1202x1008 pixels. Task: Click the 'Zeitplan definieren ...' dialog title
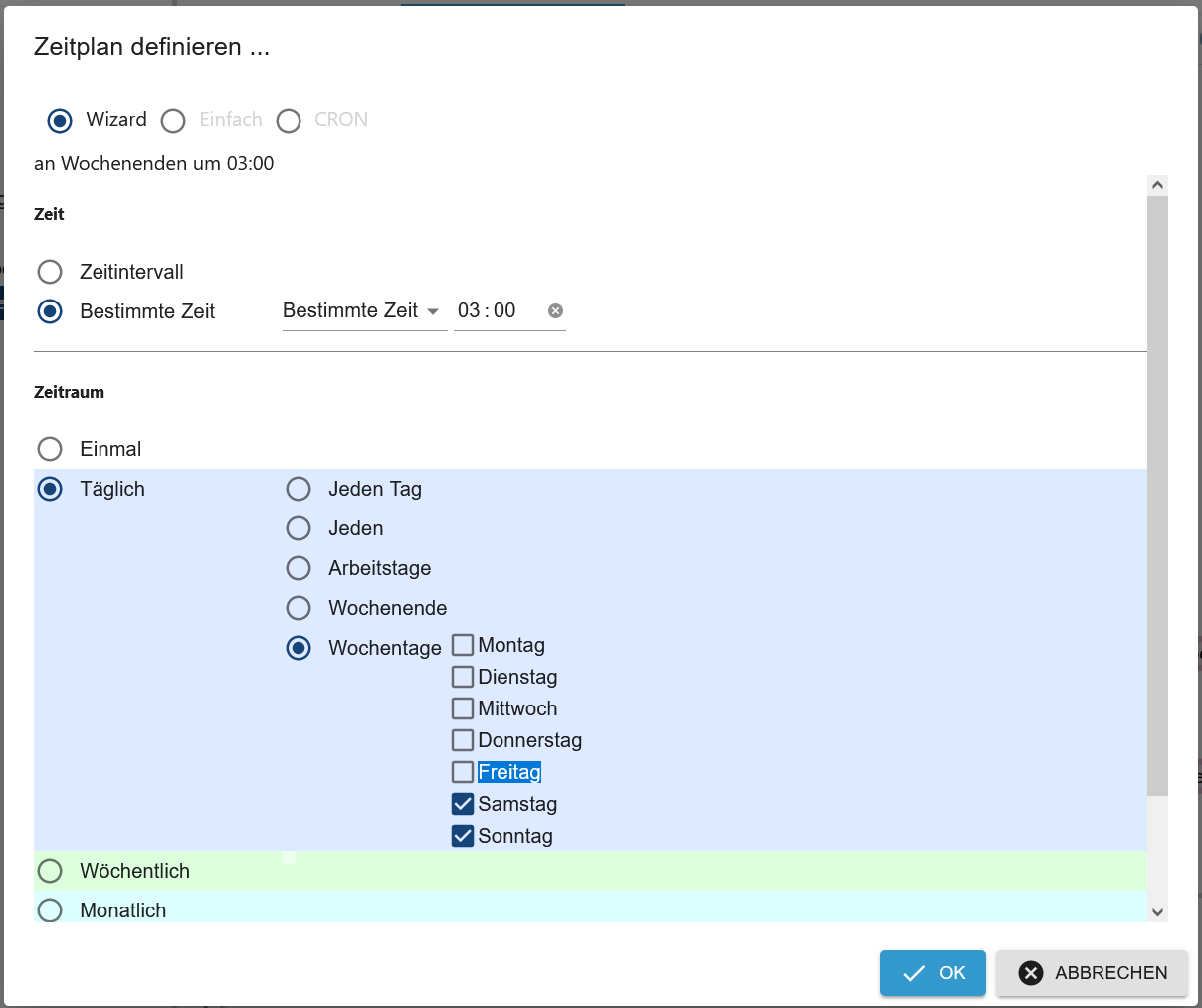tap(152, 47)
